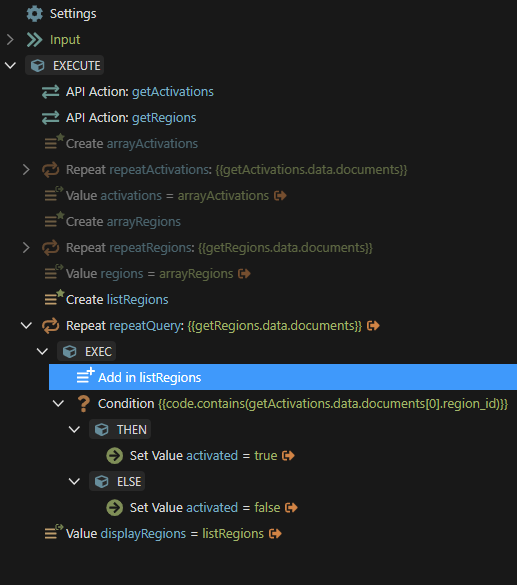The width and height of the screenshot is (517, 585).
Task: Click the Input double-chevron icon
Action: 35,40
